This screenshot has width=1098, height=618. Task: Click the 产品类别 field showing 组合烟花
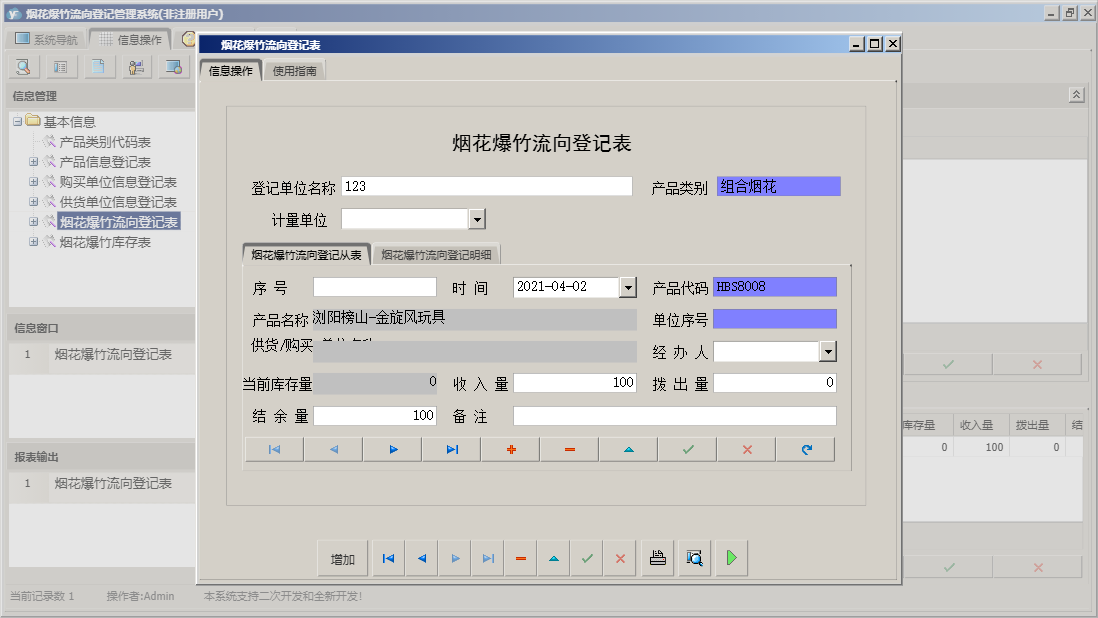(x=779, y=186)
